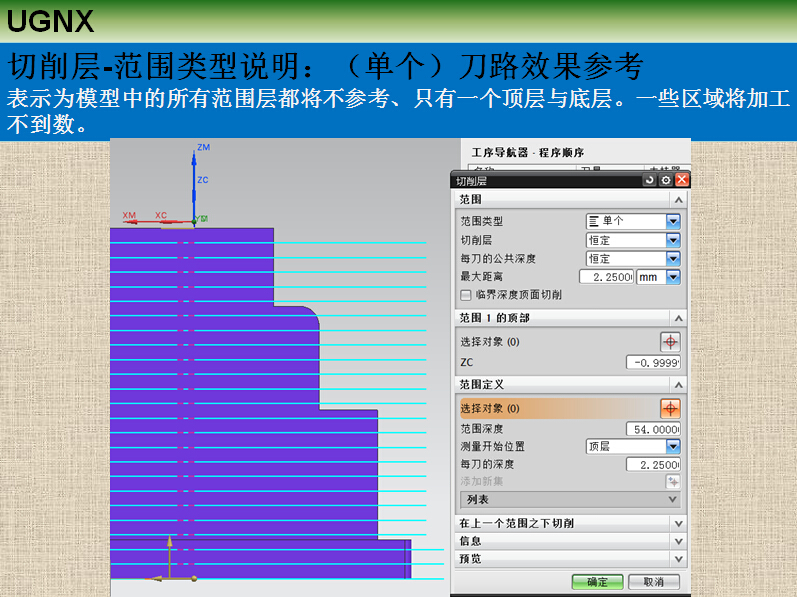
Task: Click the 范围深度 field 54.0000
Action: [x=653, y=429]
